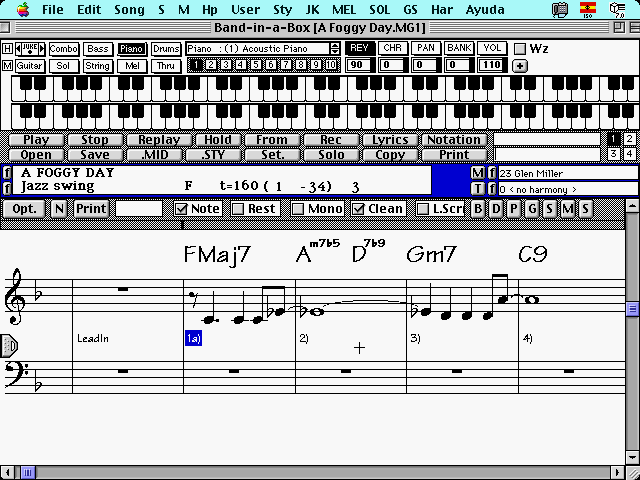This screenshot has width=640, height=480.
Task: Click the VOL value field 110
Action: [492, 65]
